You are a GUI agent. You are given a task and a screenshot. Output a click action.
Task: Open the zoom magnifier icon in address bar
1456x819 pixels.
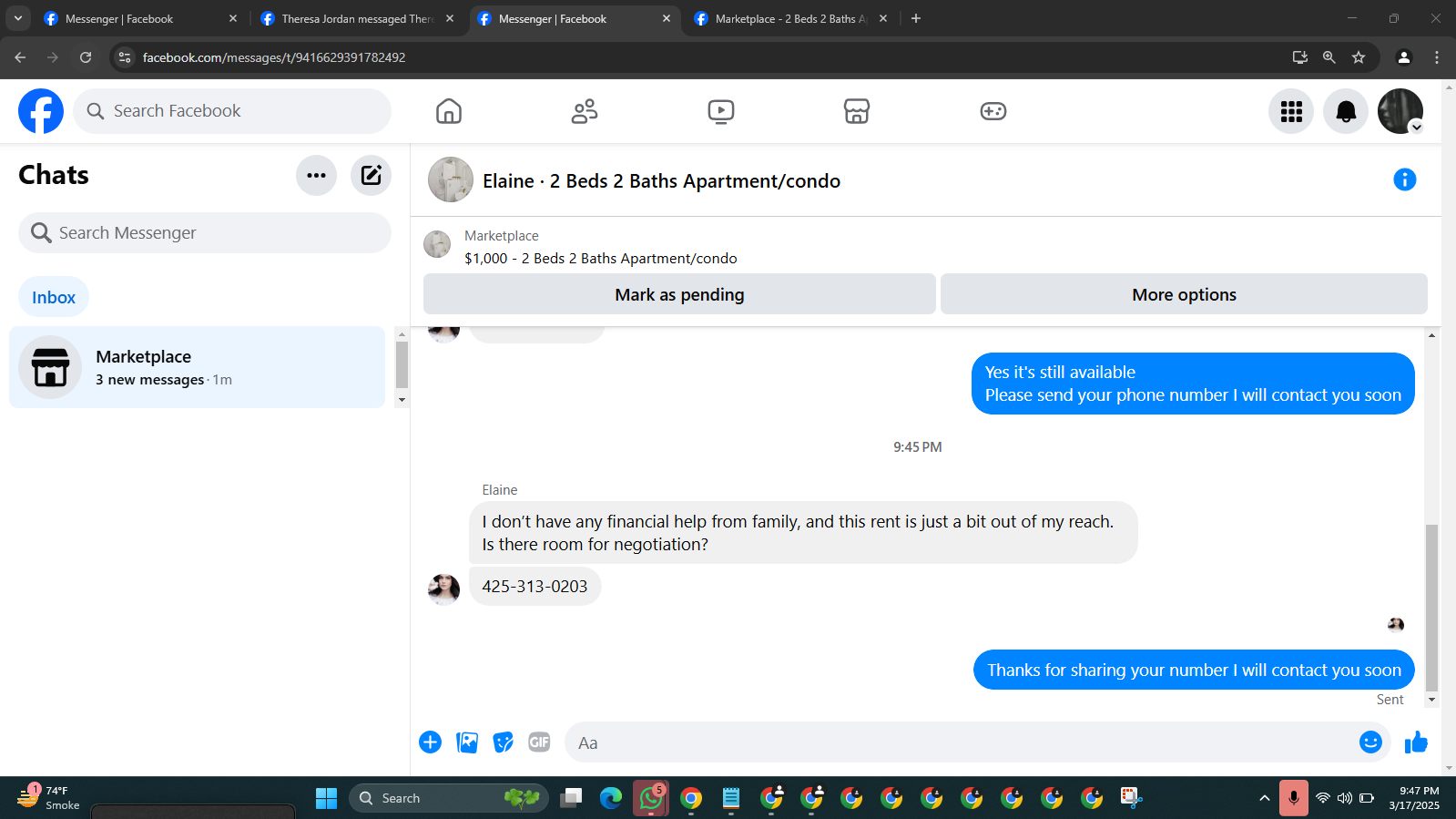click(1329, 57)
